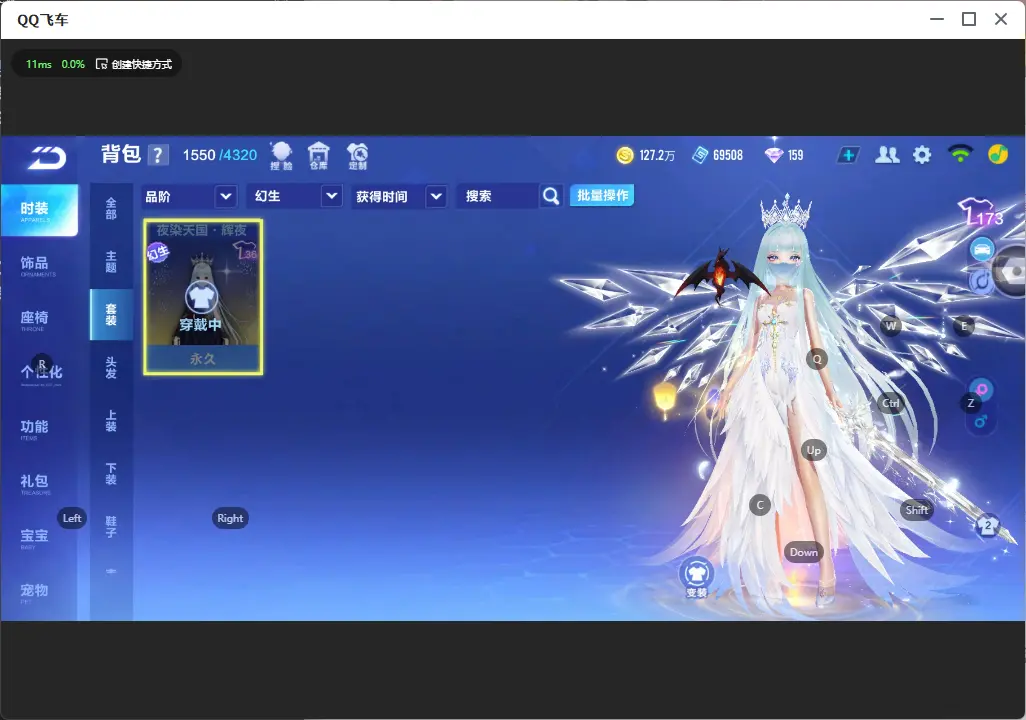Click the shirt icon on 夜染天国 card
The image size is (1026, 720).
click(x=202, y=298)
